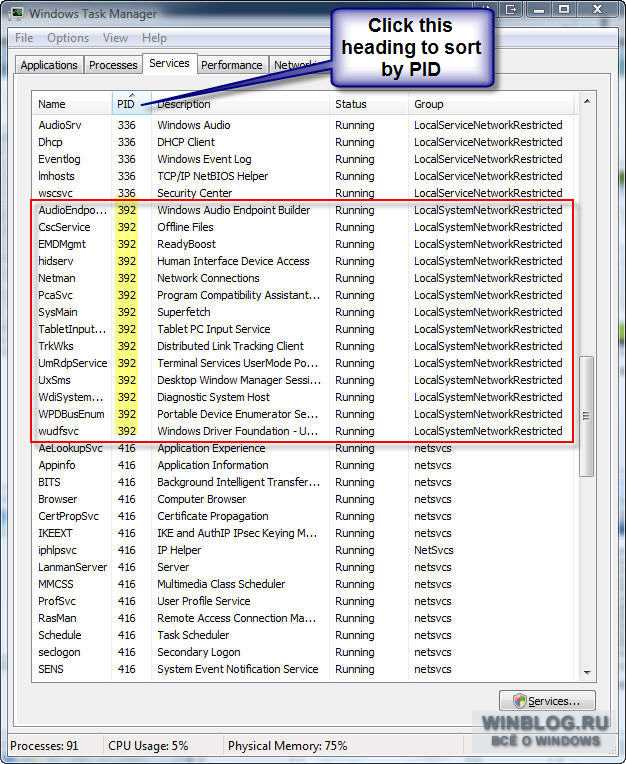Switch to the Applications tab
626x764 pixels.
tap(49, 65)
